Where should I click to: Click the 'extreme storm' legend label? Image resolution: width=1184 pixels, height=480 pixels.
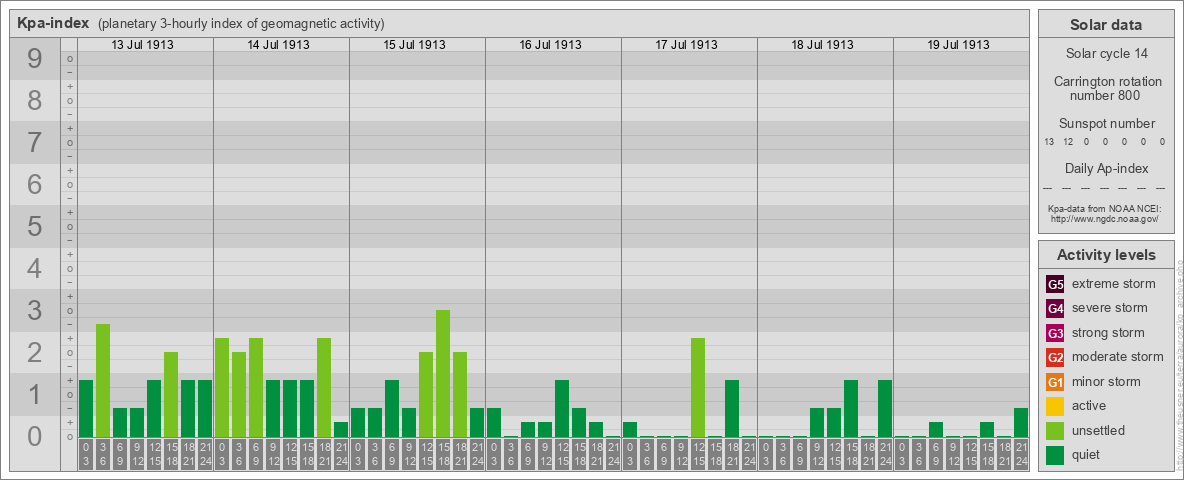[1114, 284]
